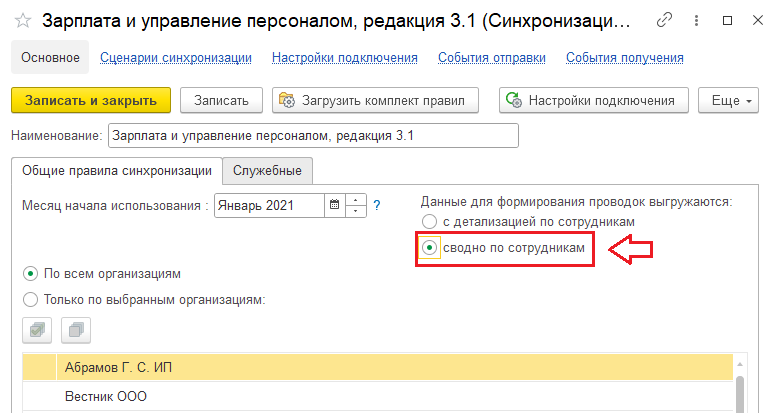The height and width of the screenshot is (413, 772).
Task: Select row 'Абрамов Г. С. ИП'
Action: tap(378, 367)
